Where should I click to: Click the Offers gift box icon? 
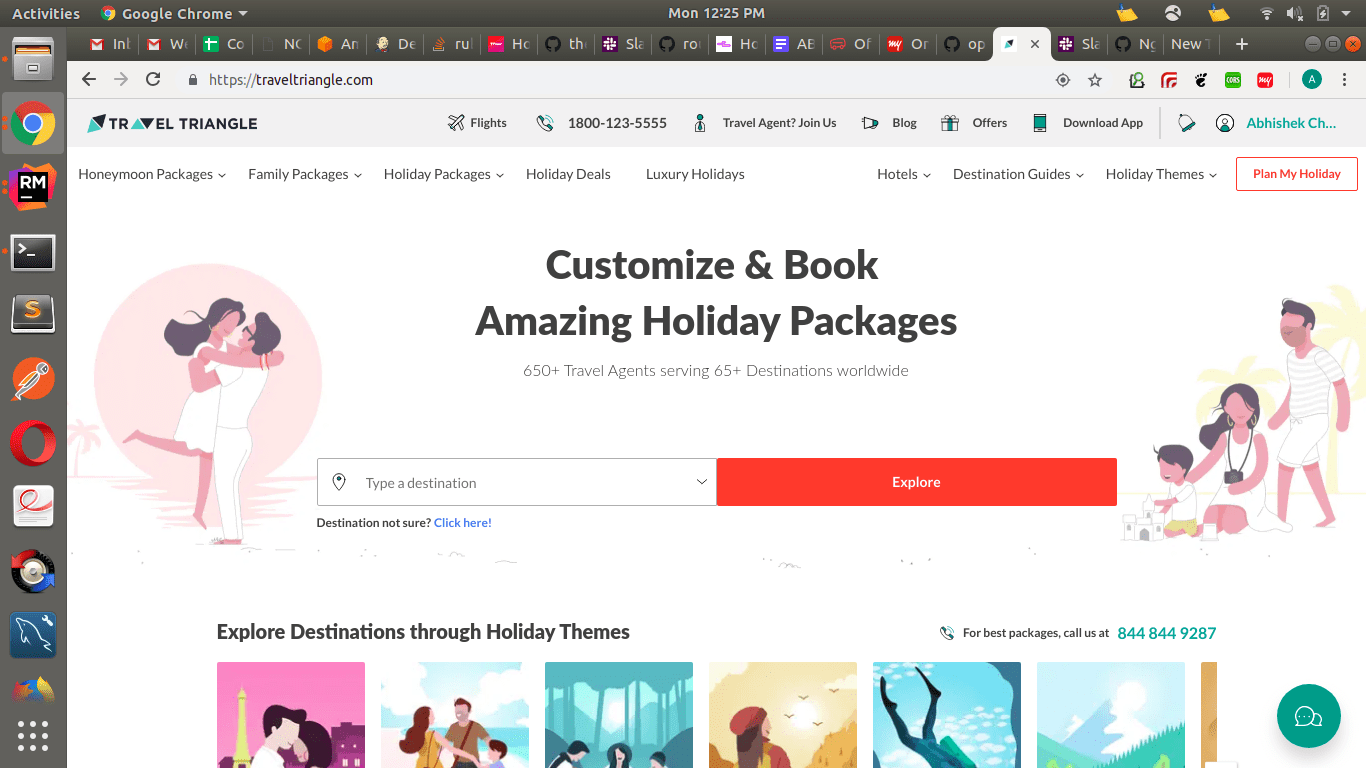(x=949, y=123)
